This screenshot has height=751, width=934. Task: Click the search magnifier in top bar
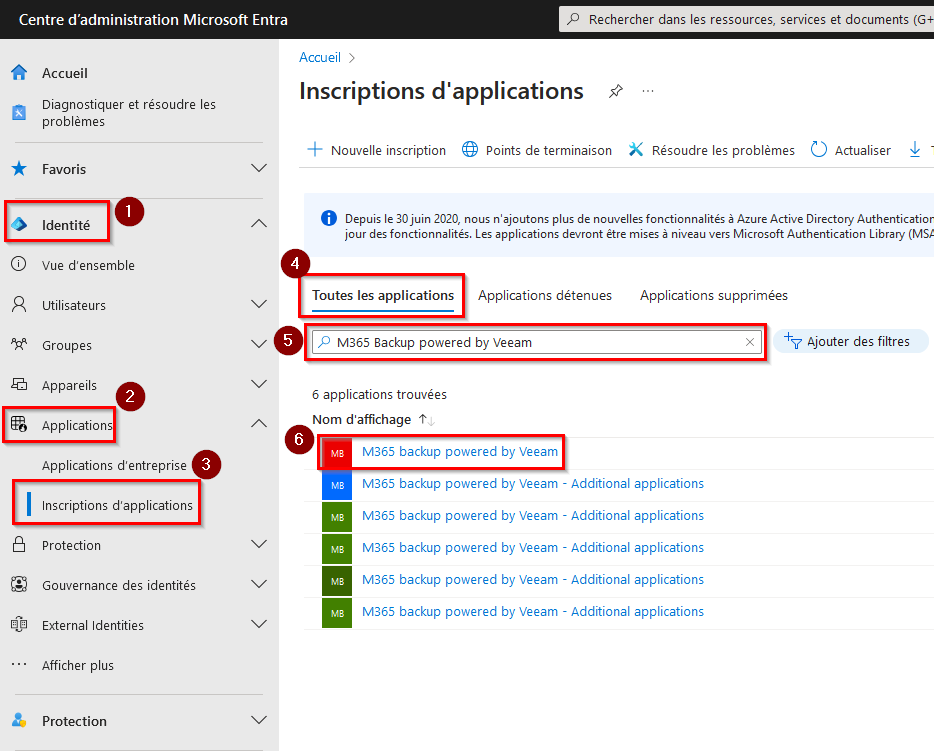(x=573, y=19)
